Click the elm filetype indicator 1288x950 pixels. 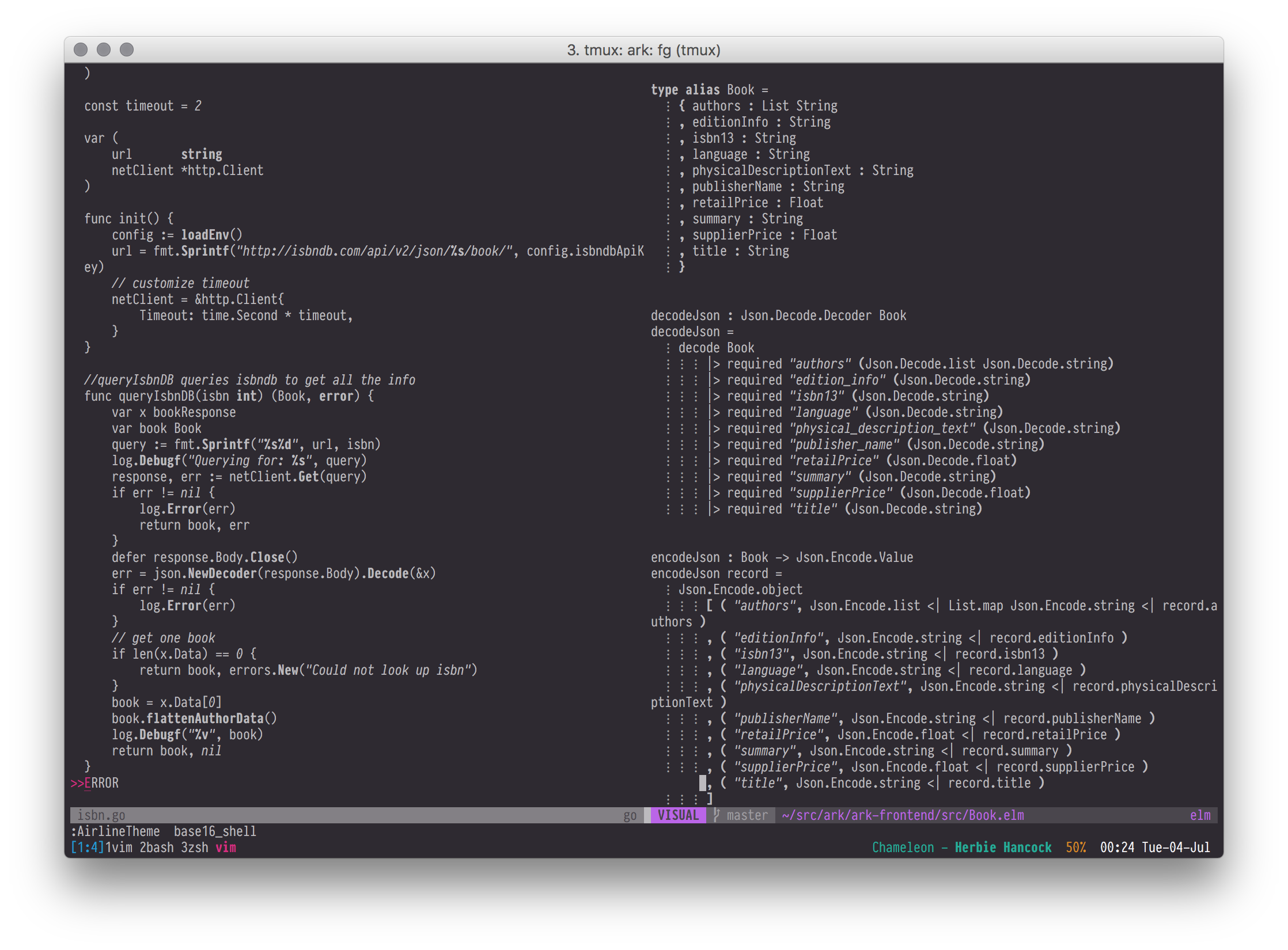click(x=1200, y=815)
